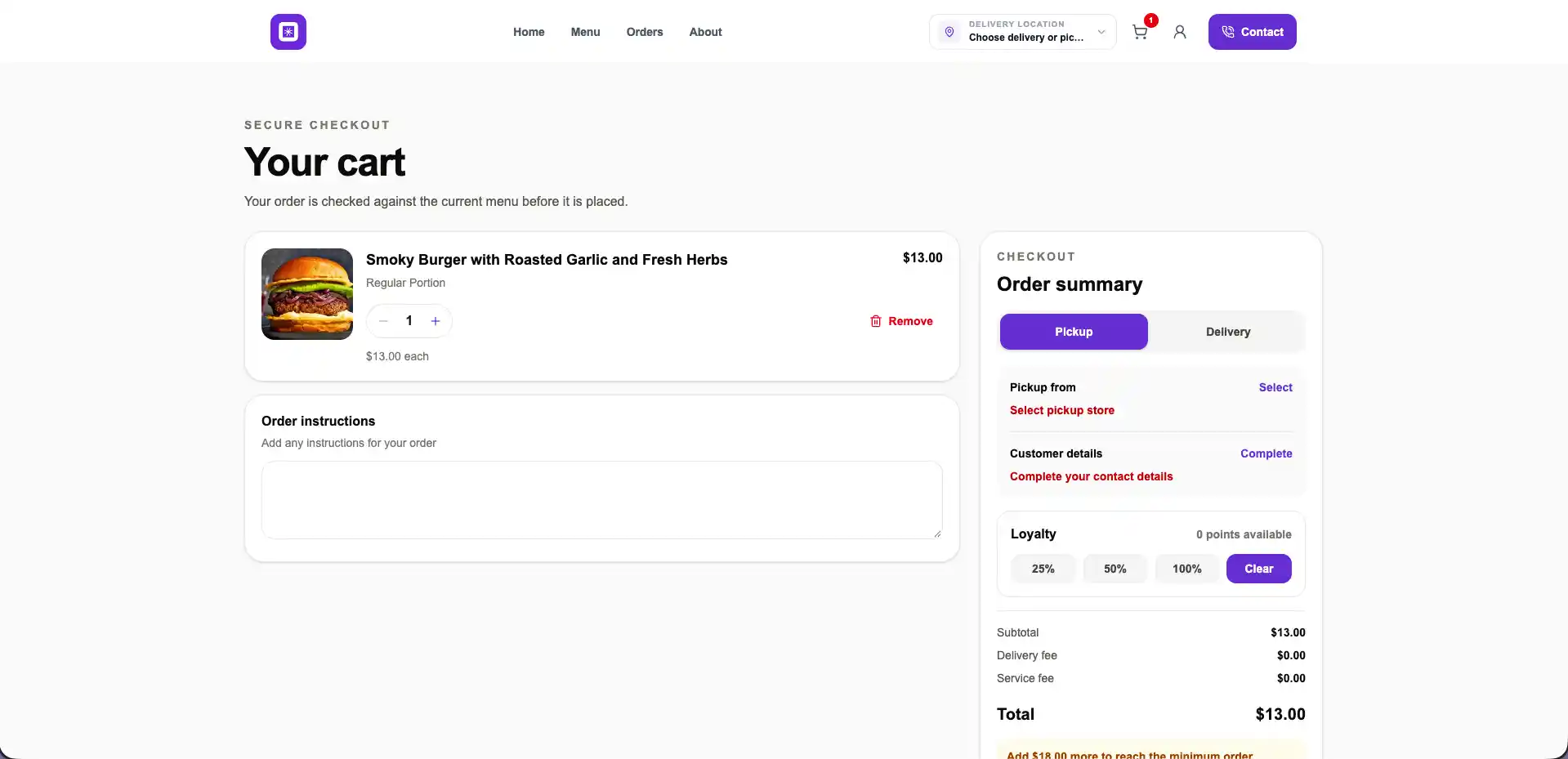The image size is (1568, 759).
Task: Increase burger quantity with plus icon
Action: point(436,321)
